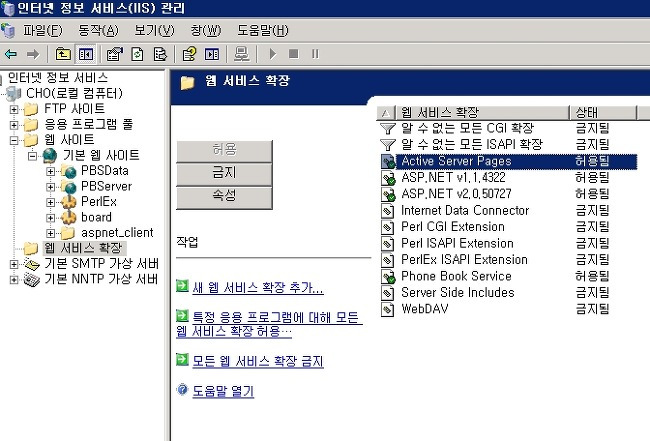
Task: Select the PerlEx ISAPI Extension row
Action: (508, 260)
